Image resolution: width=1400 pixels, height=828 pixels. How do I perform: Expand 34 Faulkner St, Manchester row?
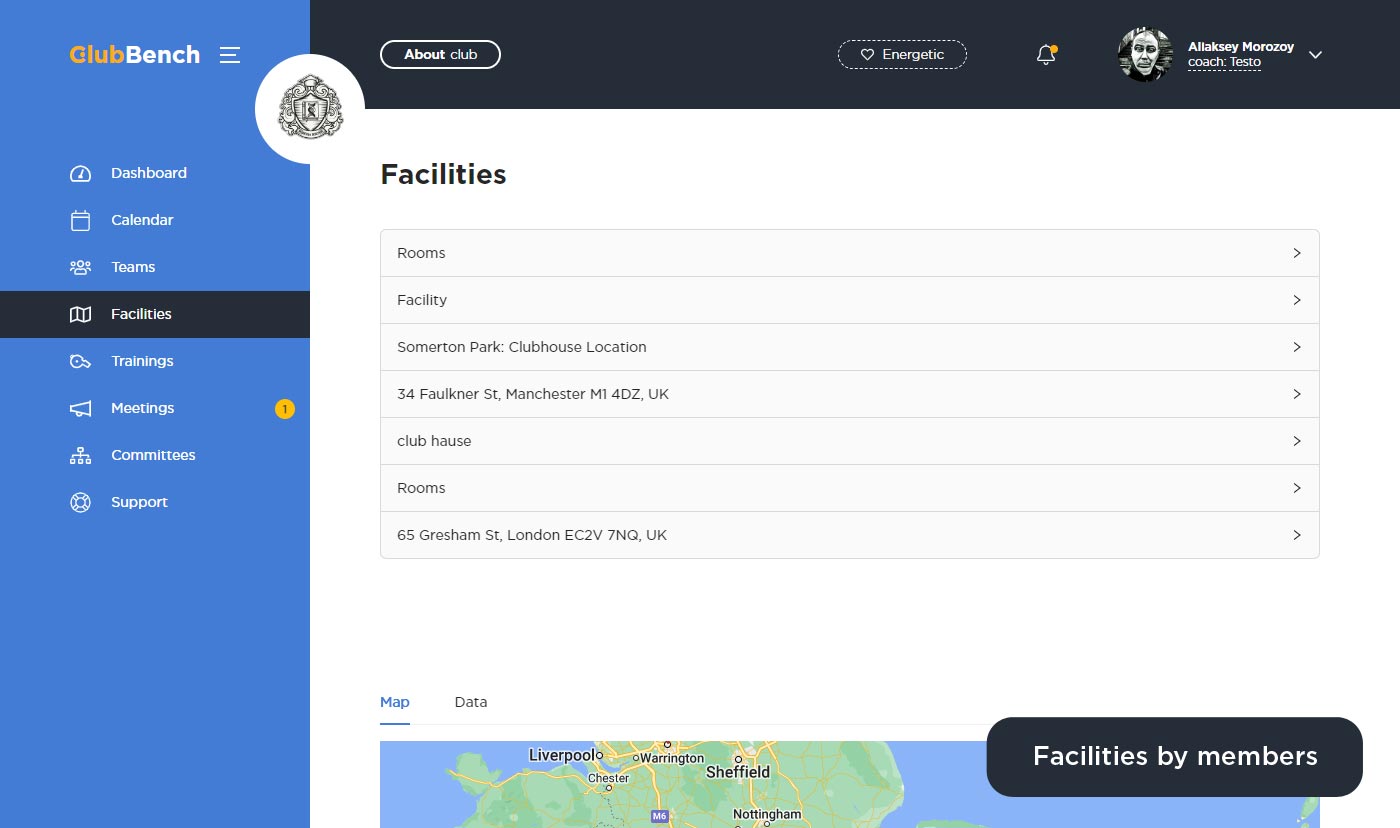pos(849,394)
